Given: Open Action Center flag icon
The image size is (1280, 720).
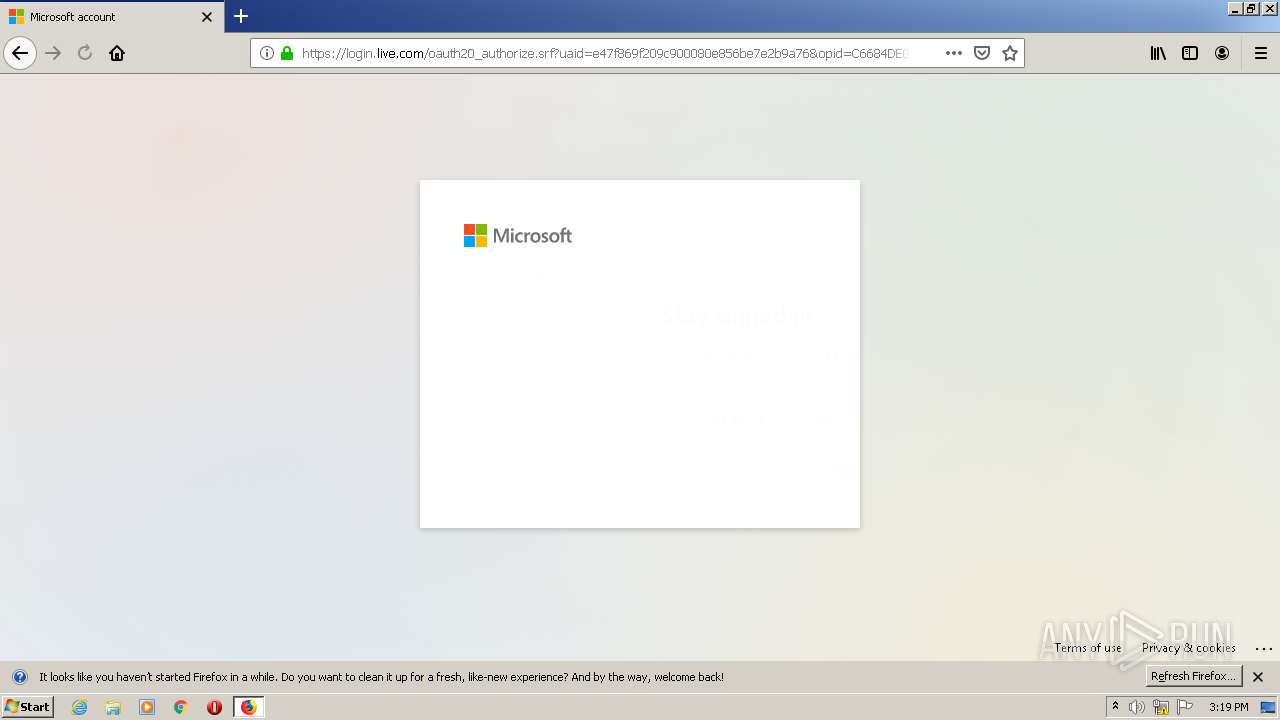Looking at the screenshot, I should (x=1185, y=707).
